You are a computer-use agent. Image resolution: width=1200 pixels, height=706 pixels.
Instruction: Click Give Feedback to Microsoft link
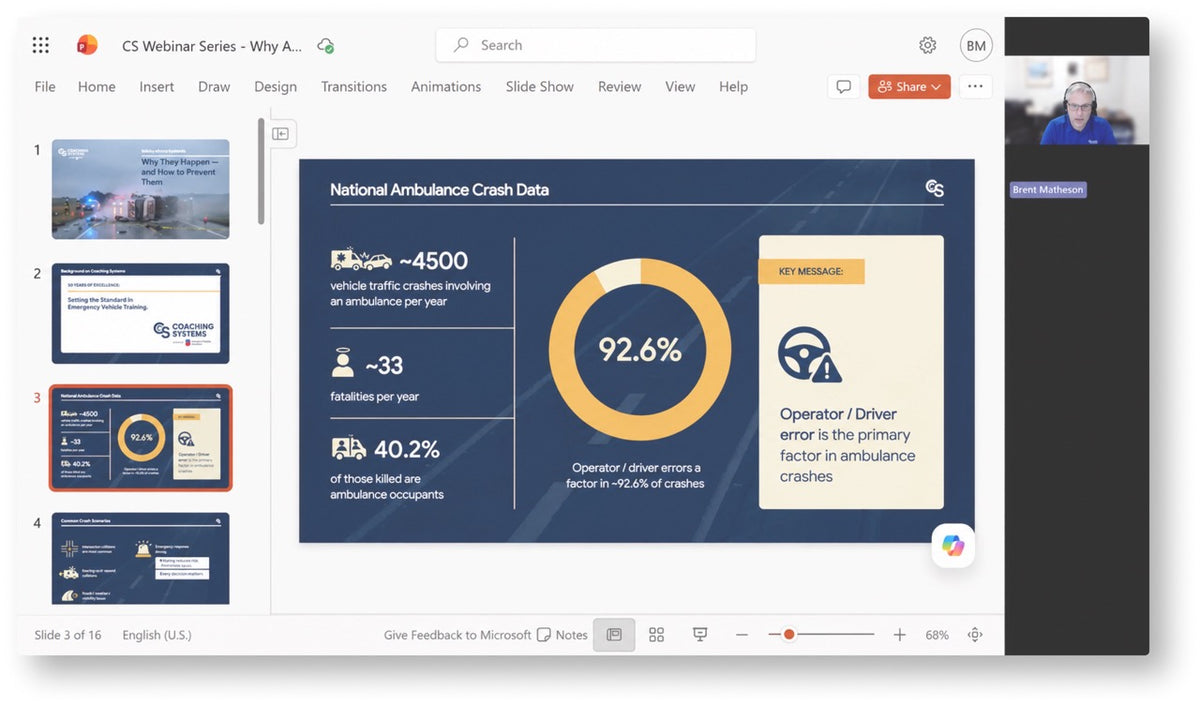(x=458, y=635)
